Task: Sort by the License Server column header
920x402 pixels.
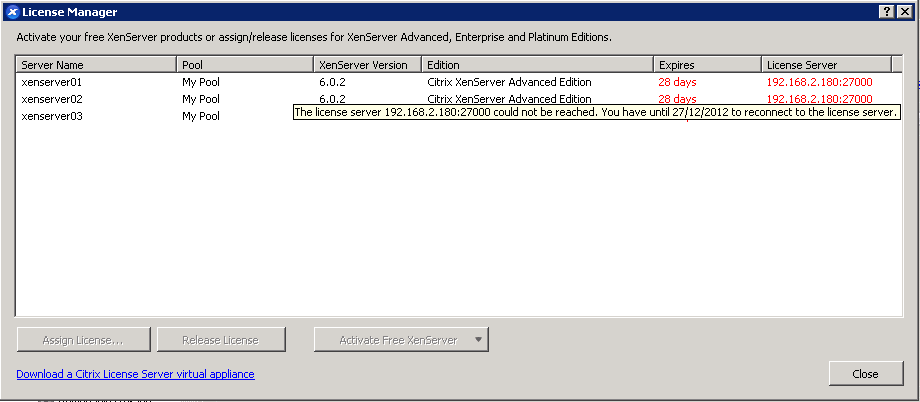Action: pos(827,65)
